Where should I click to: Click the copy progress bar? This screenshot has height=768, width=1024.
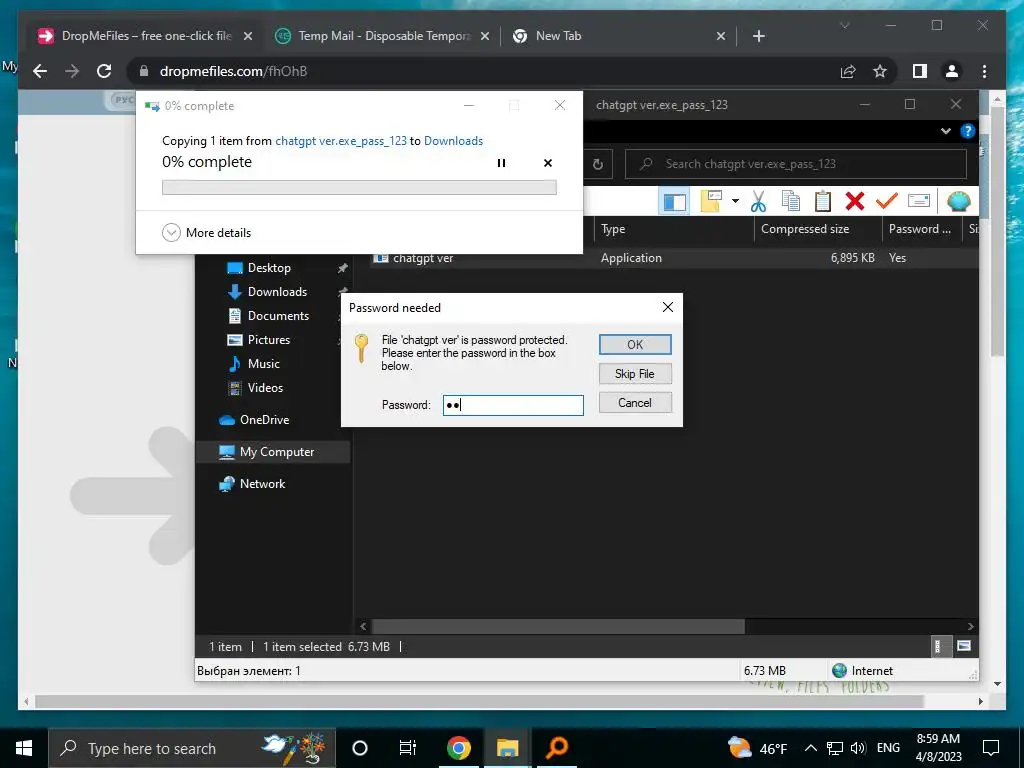pyautogui.click(x=359, y=187)
